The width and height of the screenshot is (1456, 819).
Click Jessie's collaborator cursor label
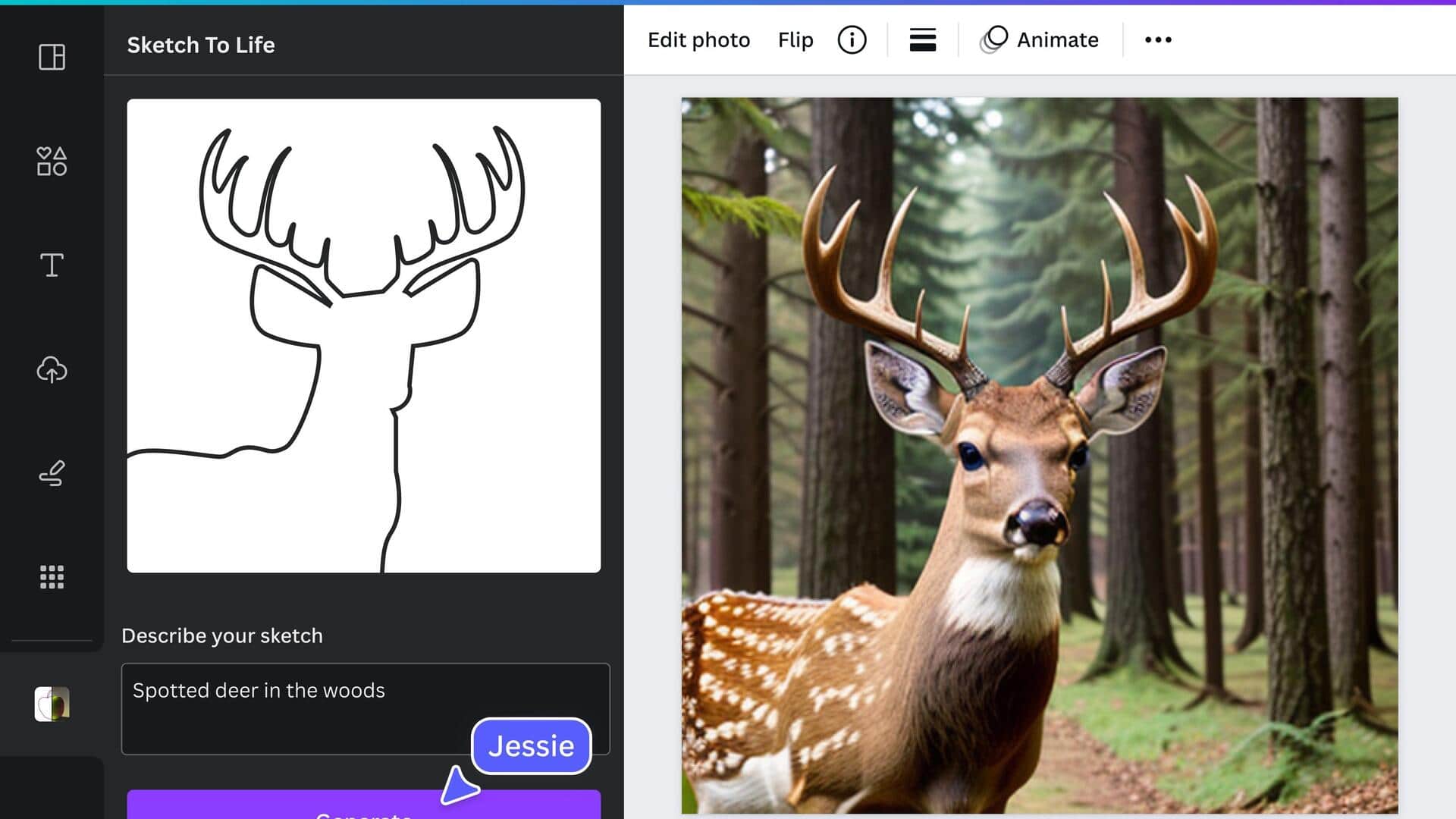(531, 745)
